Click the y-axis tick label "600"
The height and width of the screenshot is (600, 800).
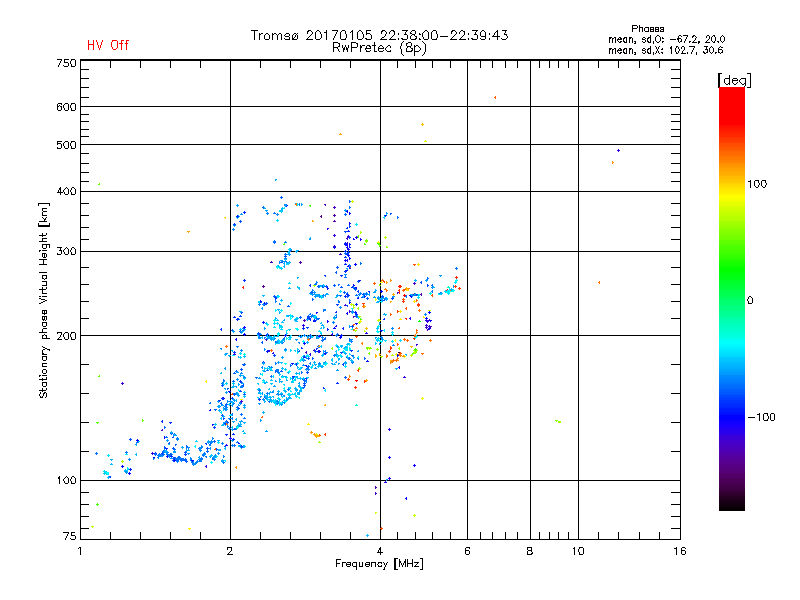pos(66,107)
